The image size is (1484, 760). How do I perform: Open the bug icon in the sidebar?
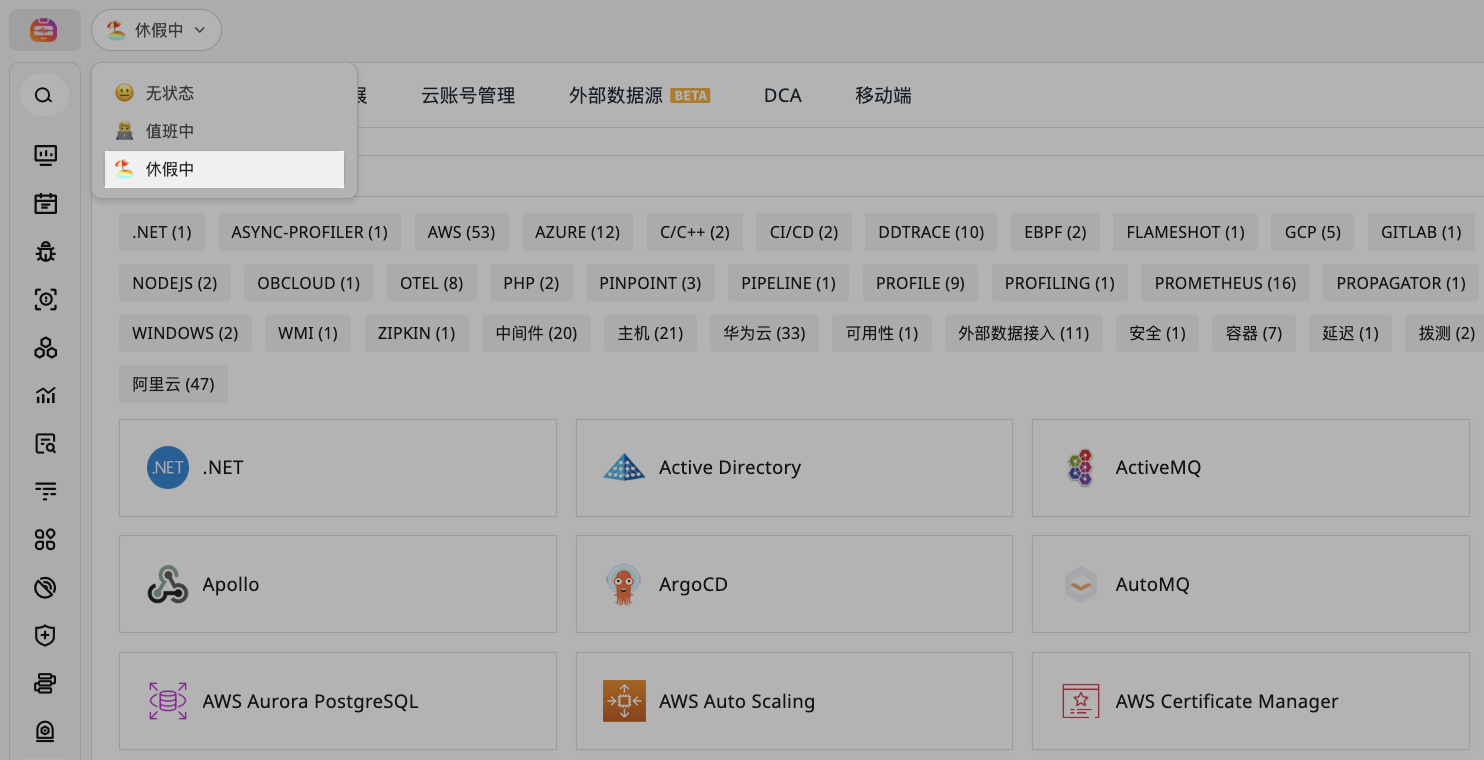[x=45, y=251]
